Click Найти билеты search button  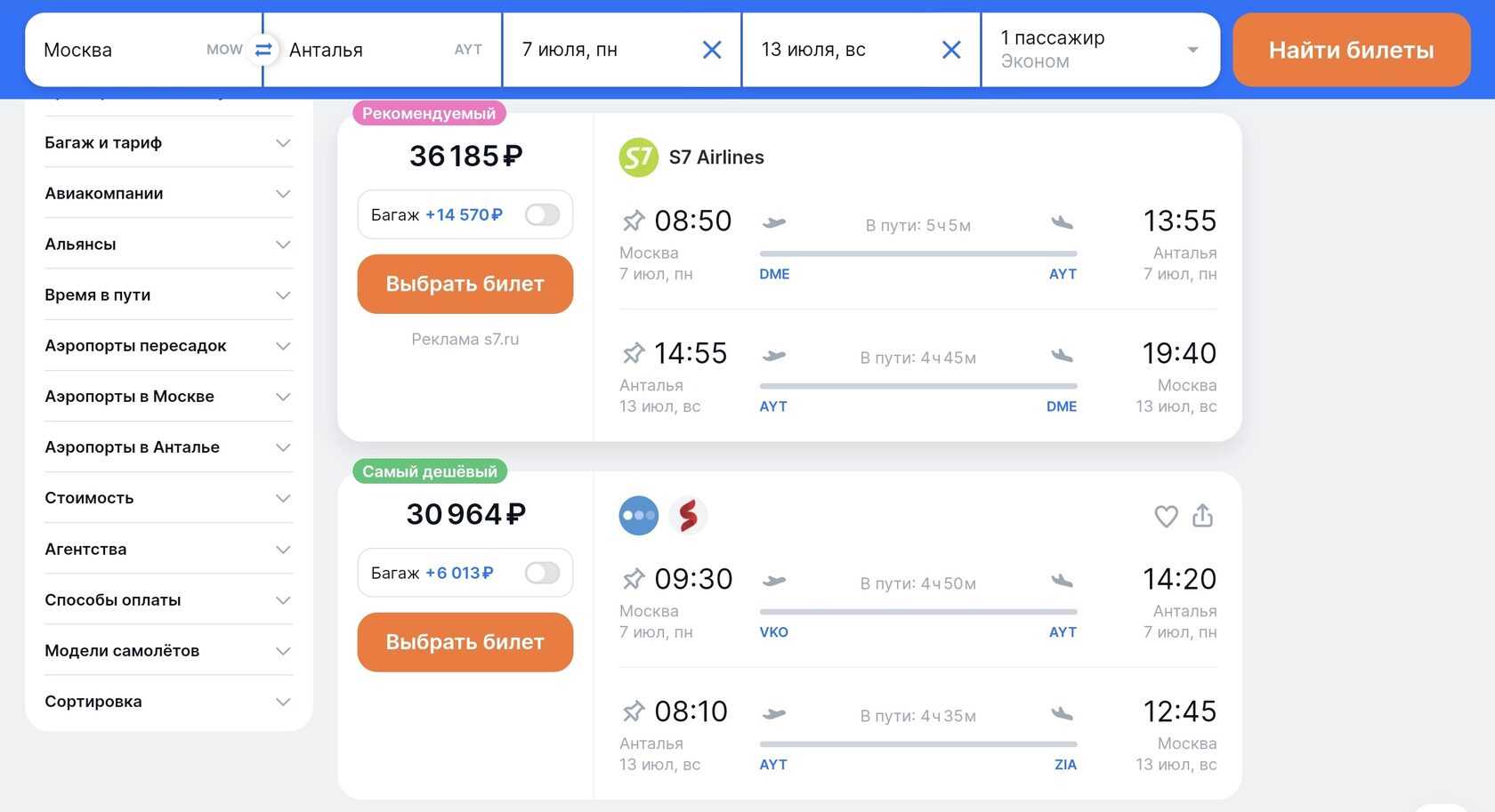pos(1351,50)
